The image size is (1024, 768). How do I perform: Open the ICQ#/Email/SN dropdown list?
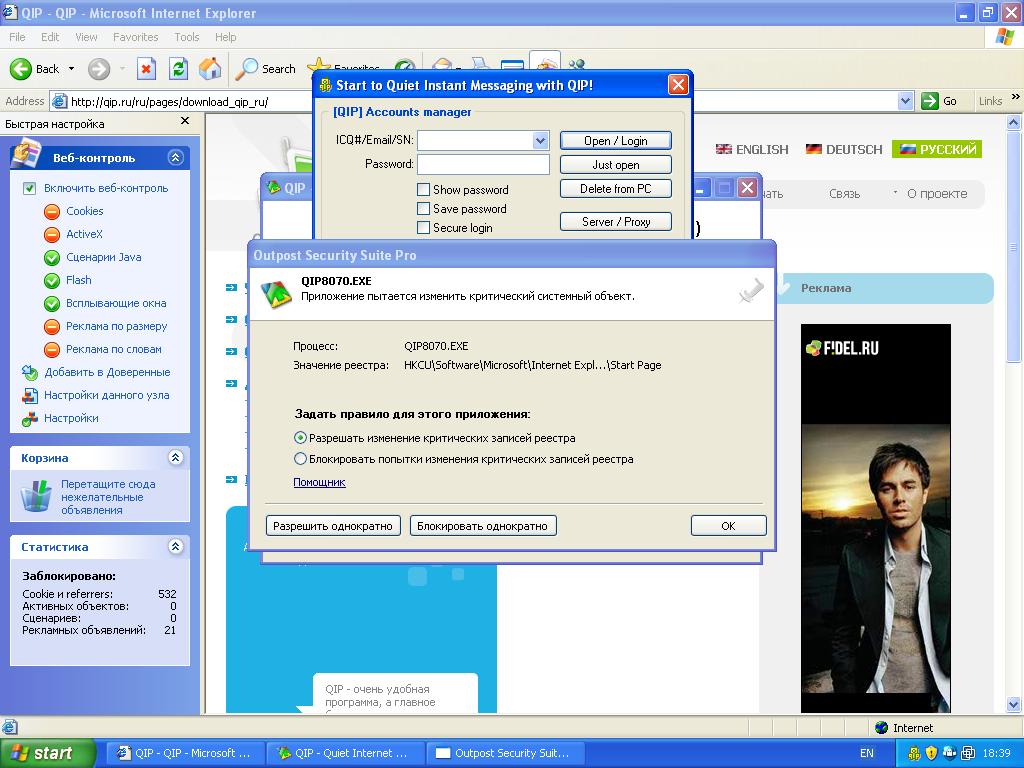point(540,140)
